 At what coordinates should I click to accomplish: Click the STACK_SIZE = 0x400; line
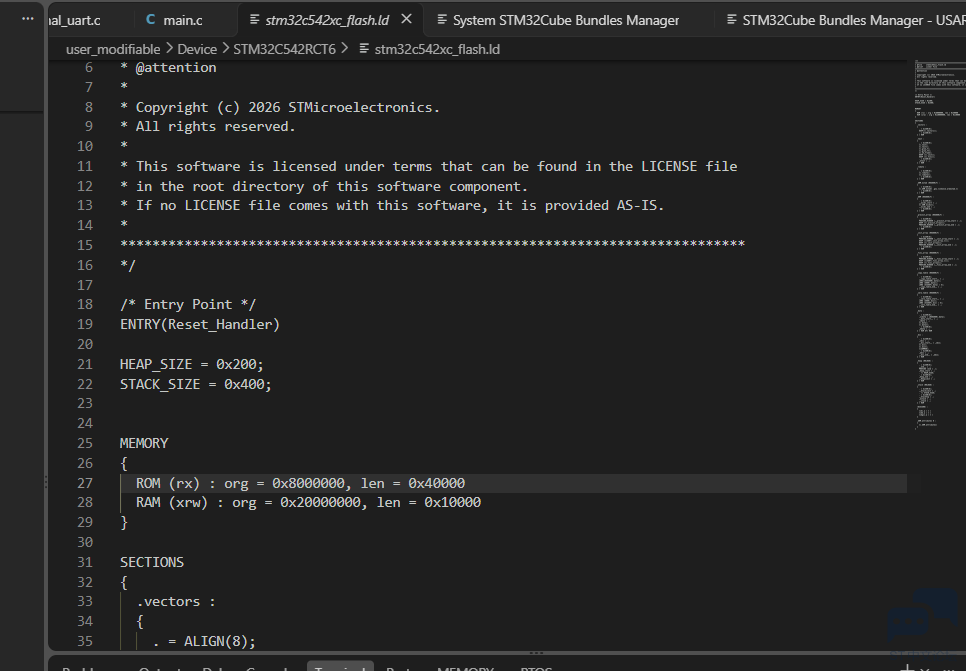point(195,384)
